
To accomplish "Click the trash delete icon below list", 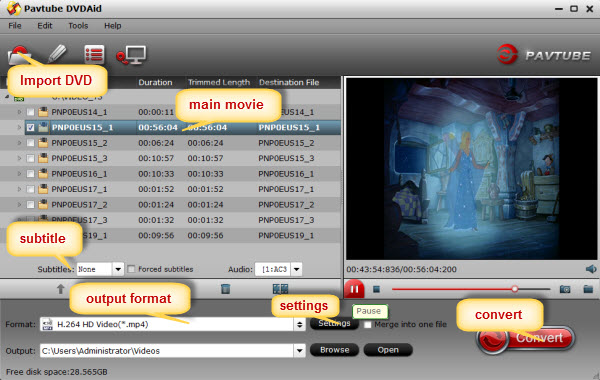I will point(225,289).
